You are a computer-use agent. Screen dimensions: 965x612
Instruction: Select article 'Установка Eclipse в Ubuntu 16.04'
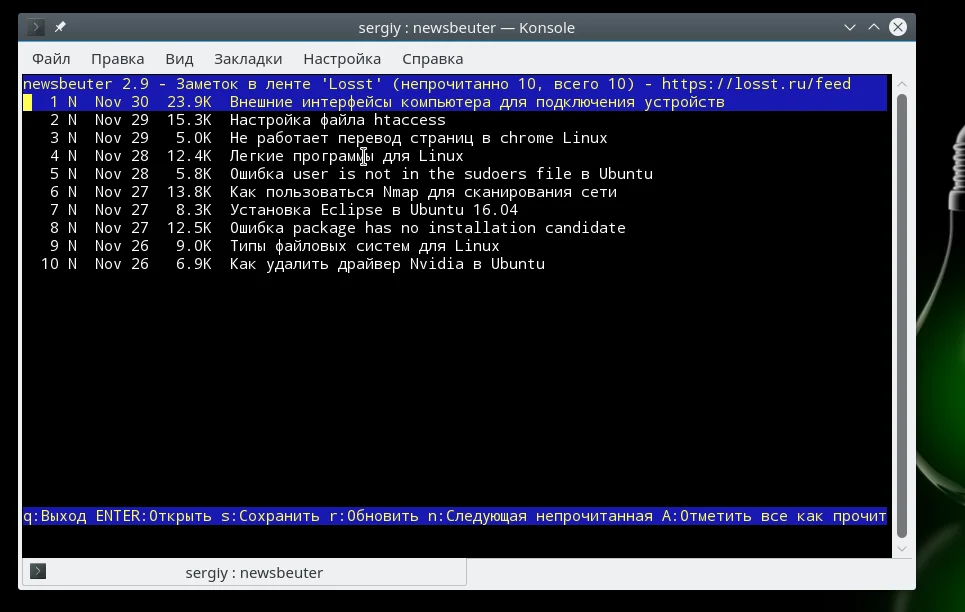[455, 210]
